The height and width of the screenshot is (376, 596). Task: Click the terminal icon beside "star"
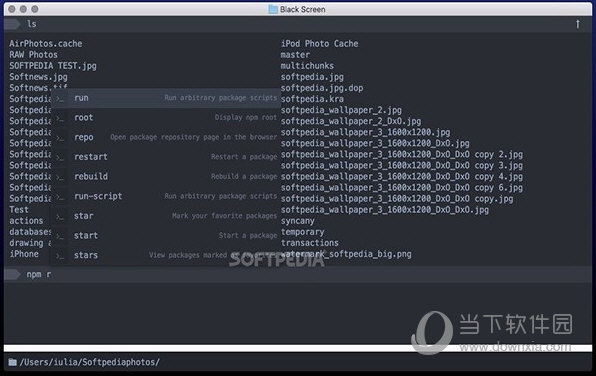pos(60,217)
